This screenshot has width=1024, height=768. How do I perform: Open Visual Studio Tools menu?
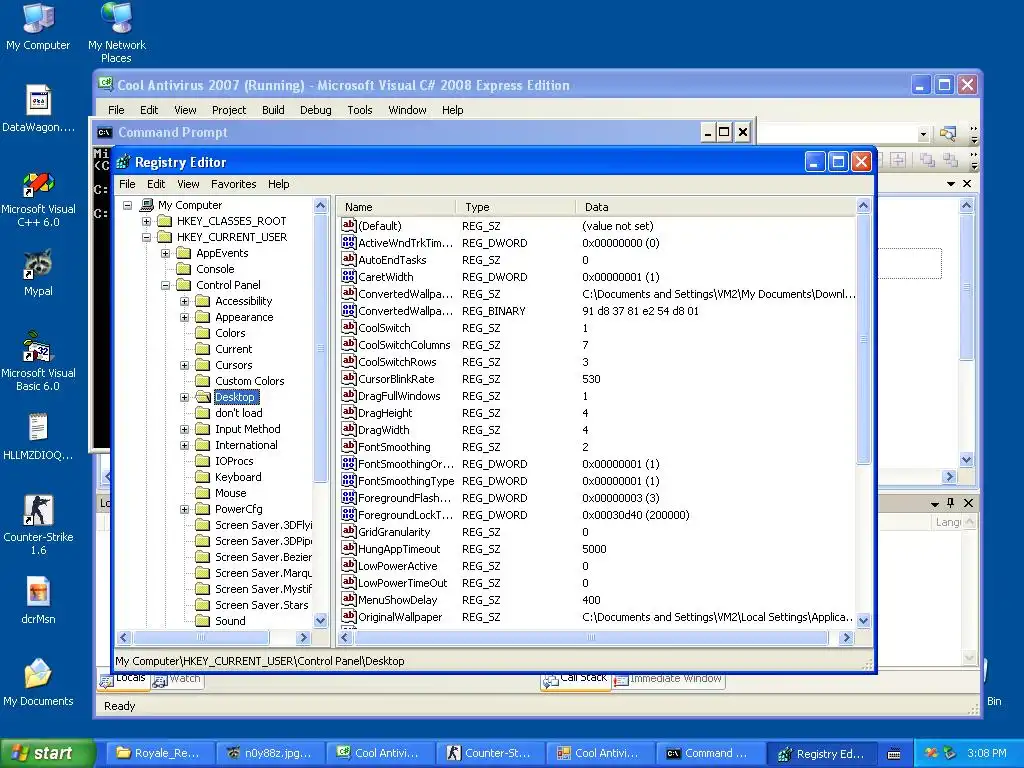(360, 110)
